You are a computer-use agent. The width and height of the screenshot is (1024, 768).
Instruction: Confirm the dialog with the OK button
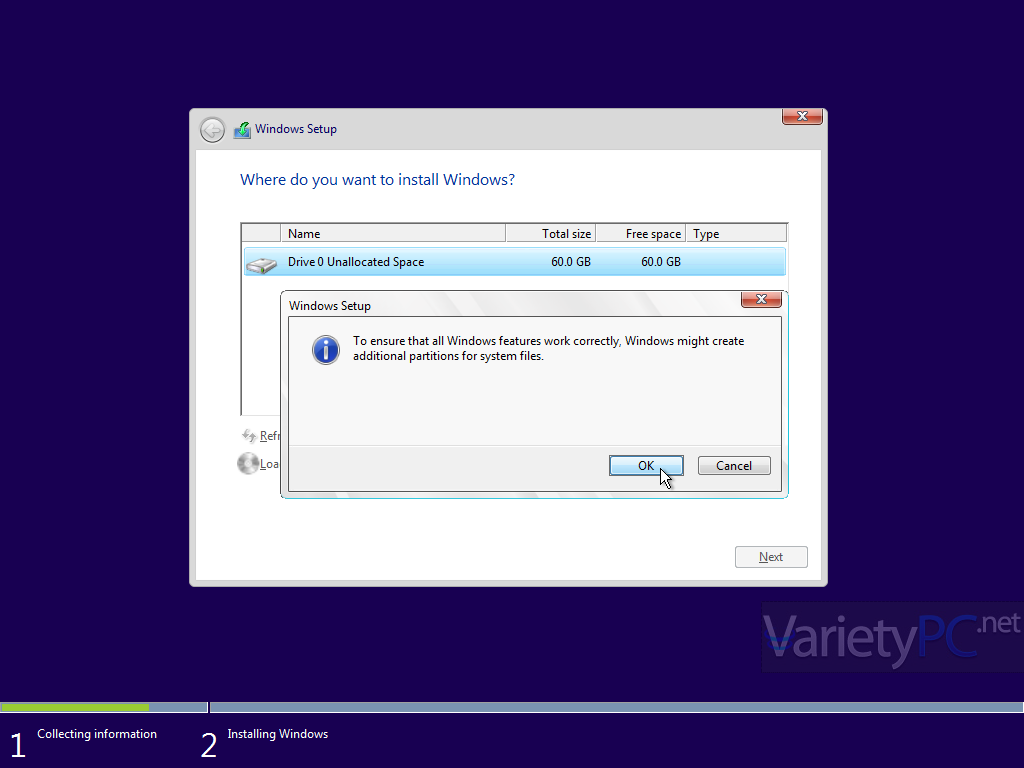(x=646, y=466)
